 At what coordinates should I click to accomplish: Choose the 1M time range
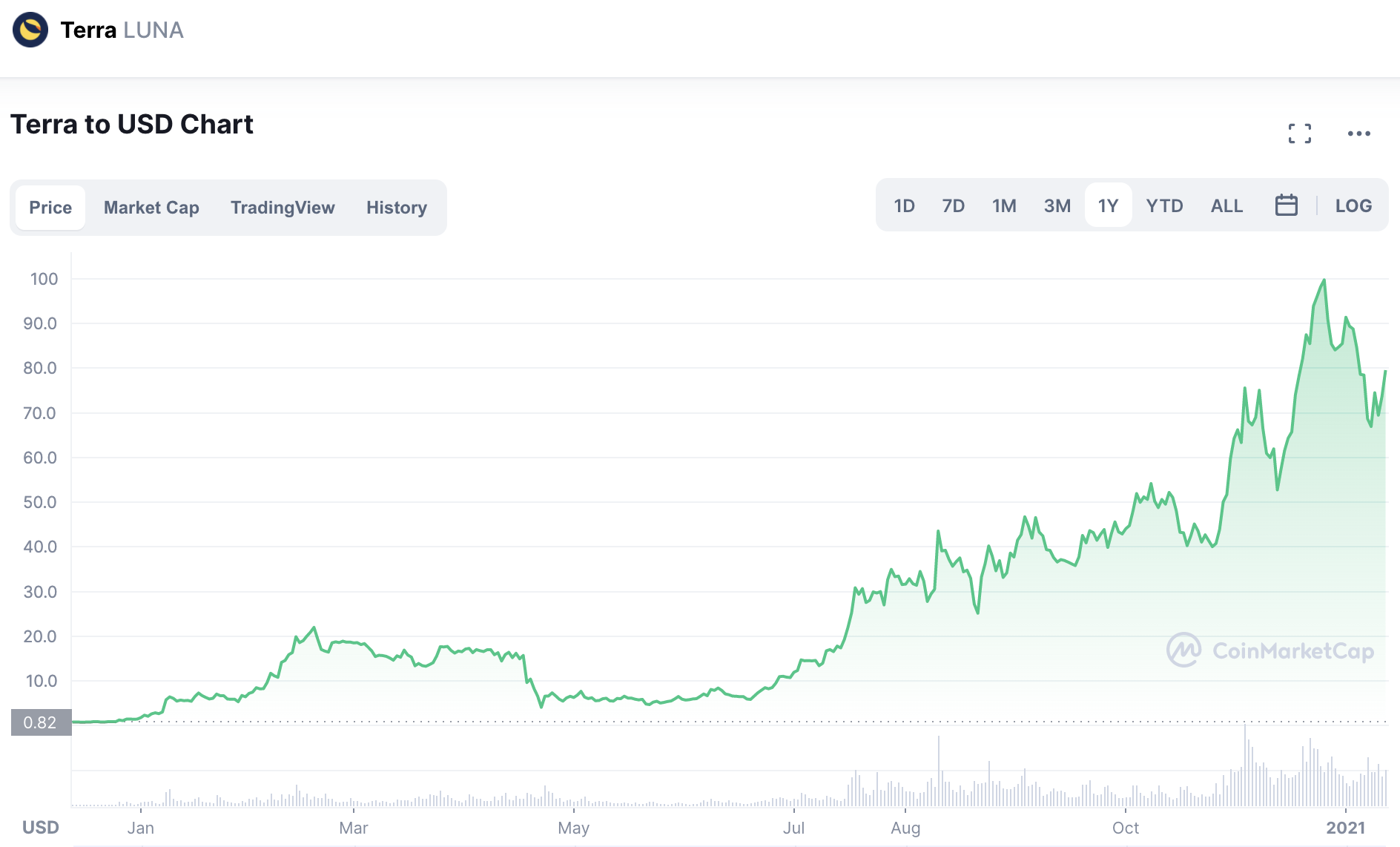click(x=1004, y=205)
